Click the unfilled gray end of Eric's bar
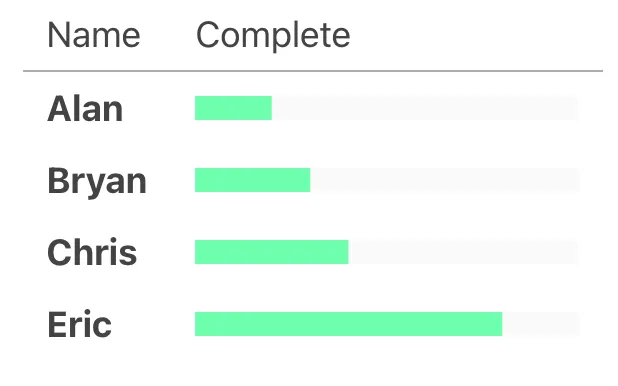The image size is (618, 386). [541, 324]
